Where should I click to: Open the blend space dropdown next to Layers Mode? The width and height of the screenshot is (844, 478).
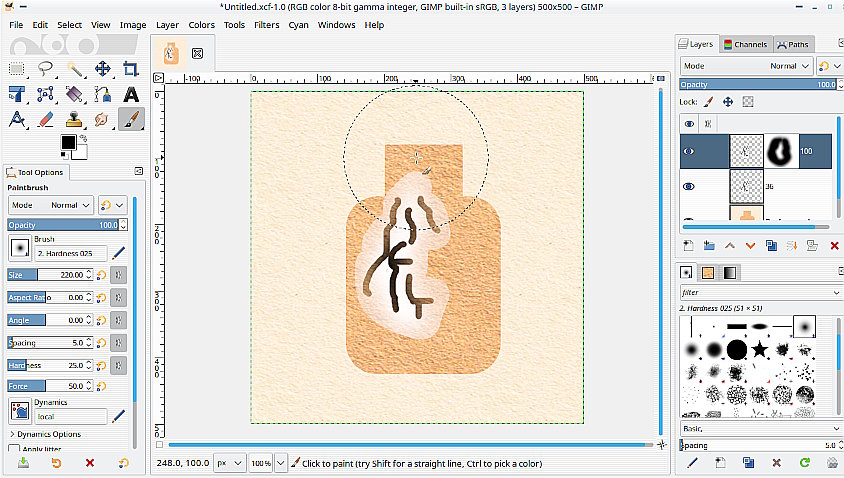829,66
